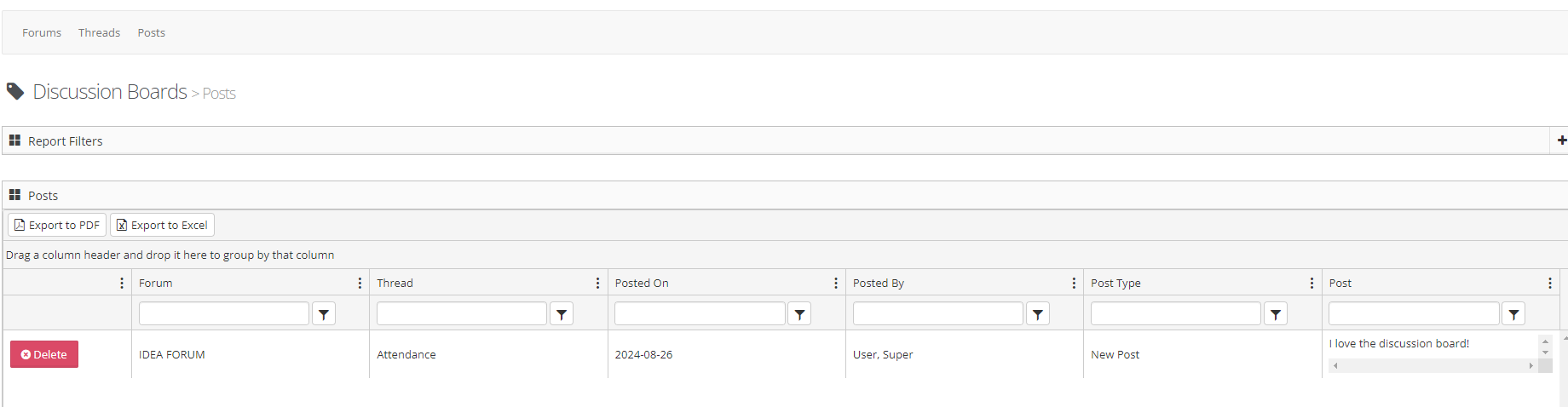Click the Forum column filter icon
1568x407 pixels.
pos(324,314)
